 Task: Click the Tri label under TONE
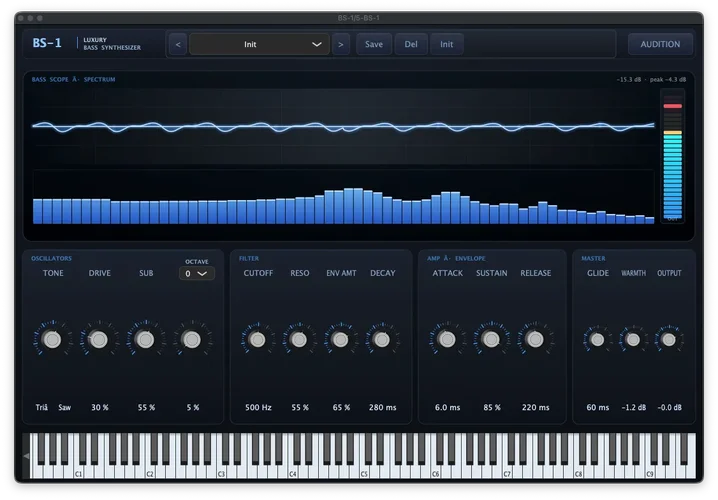[x=41, y=407]
